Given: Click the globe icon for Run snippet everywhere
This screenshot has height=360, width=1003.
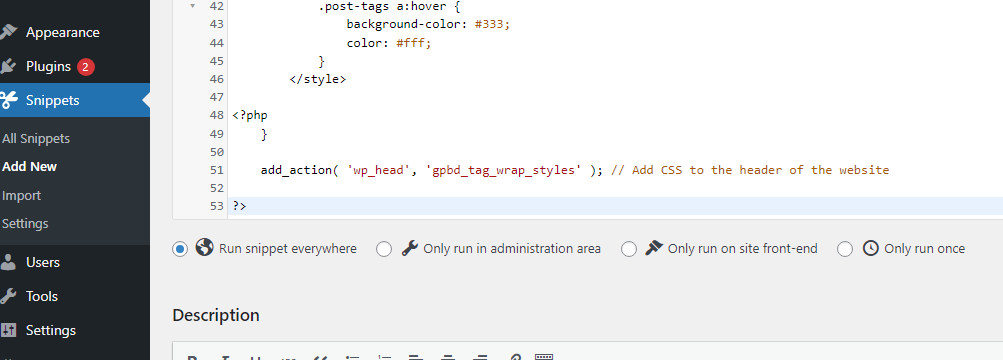Looking at the screenshot, I should pyautogui.click(x=204, y=247).
